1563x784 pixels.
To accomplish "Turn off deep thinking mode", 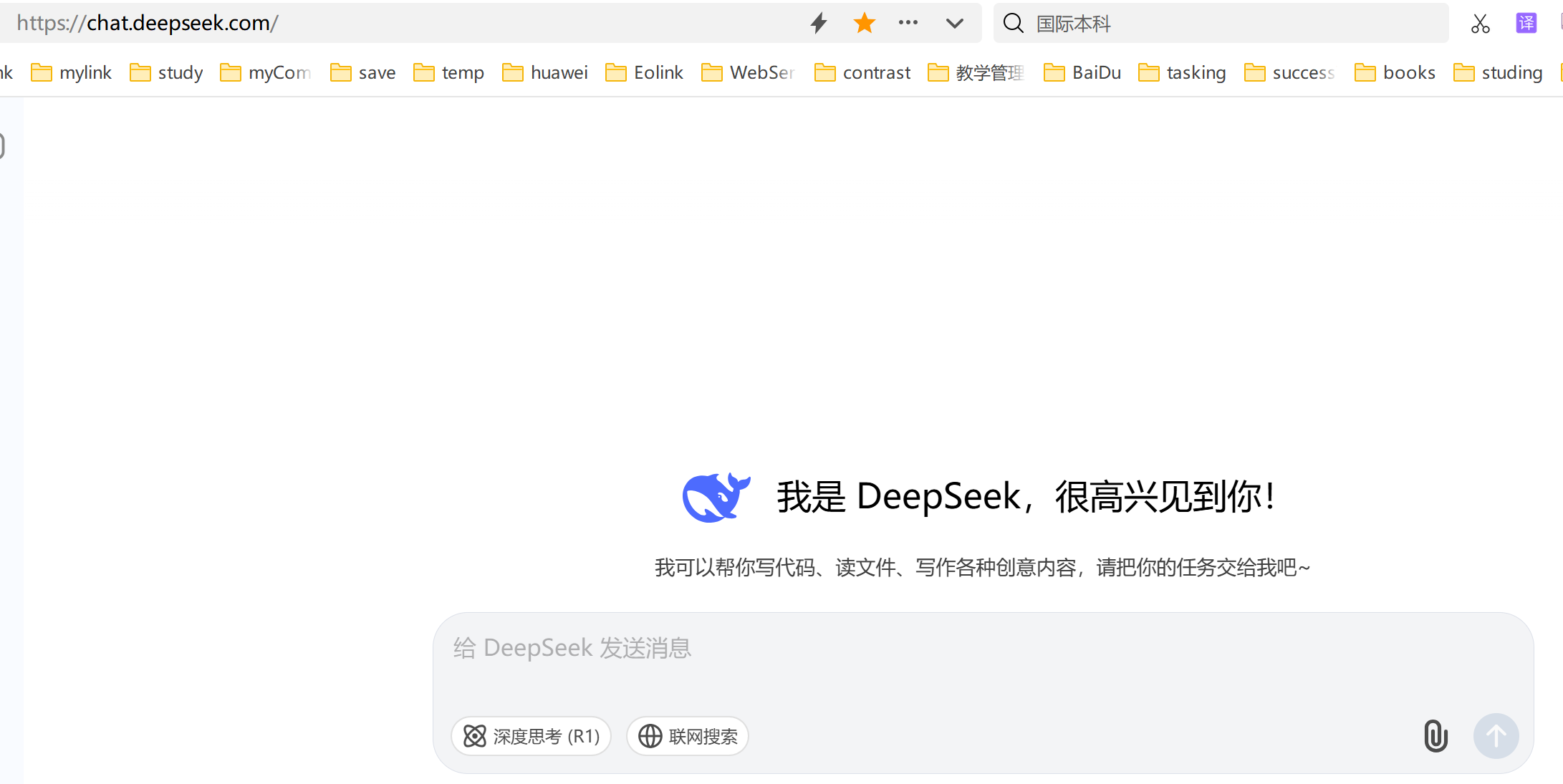I will click(x=531, y=736).
